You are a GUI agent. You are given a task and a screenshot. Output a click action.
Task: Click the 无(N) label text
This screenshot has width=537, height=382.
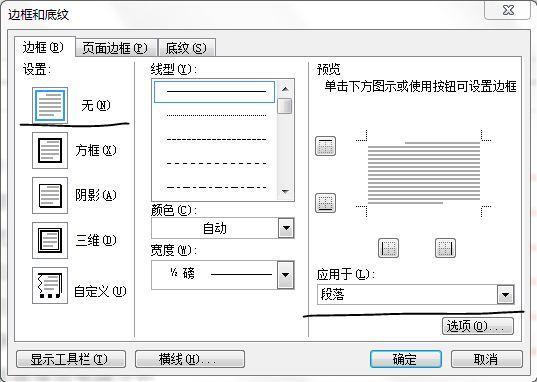point(96,105)
